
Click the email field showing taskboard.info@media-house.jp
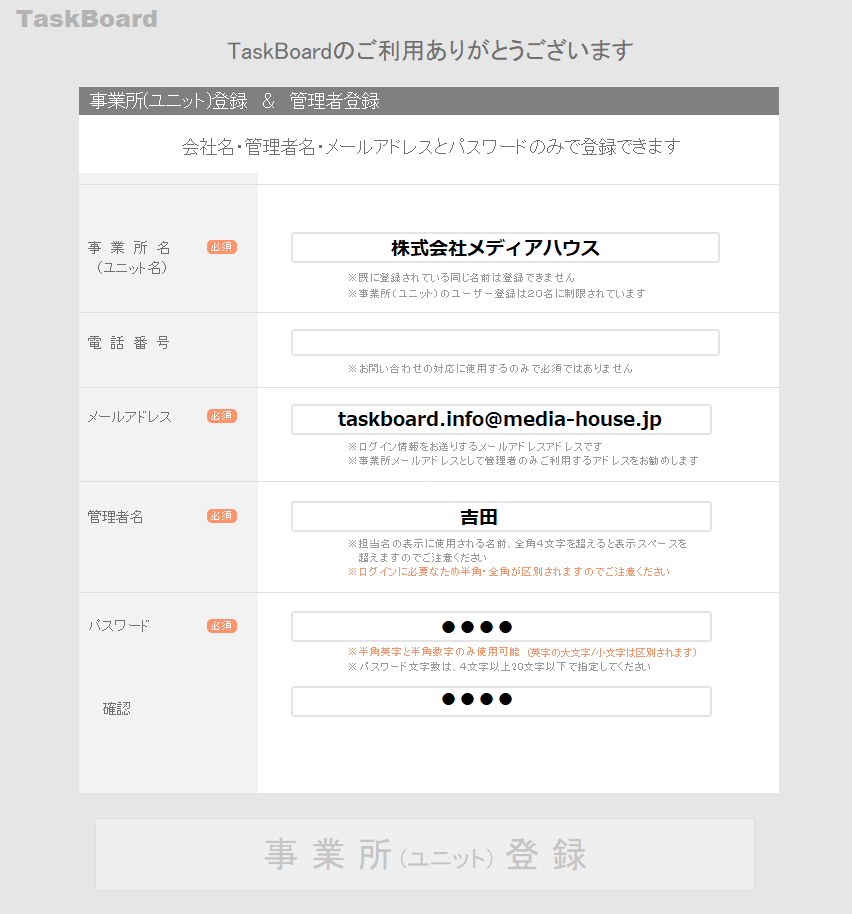coord(501,420)
